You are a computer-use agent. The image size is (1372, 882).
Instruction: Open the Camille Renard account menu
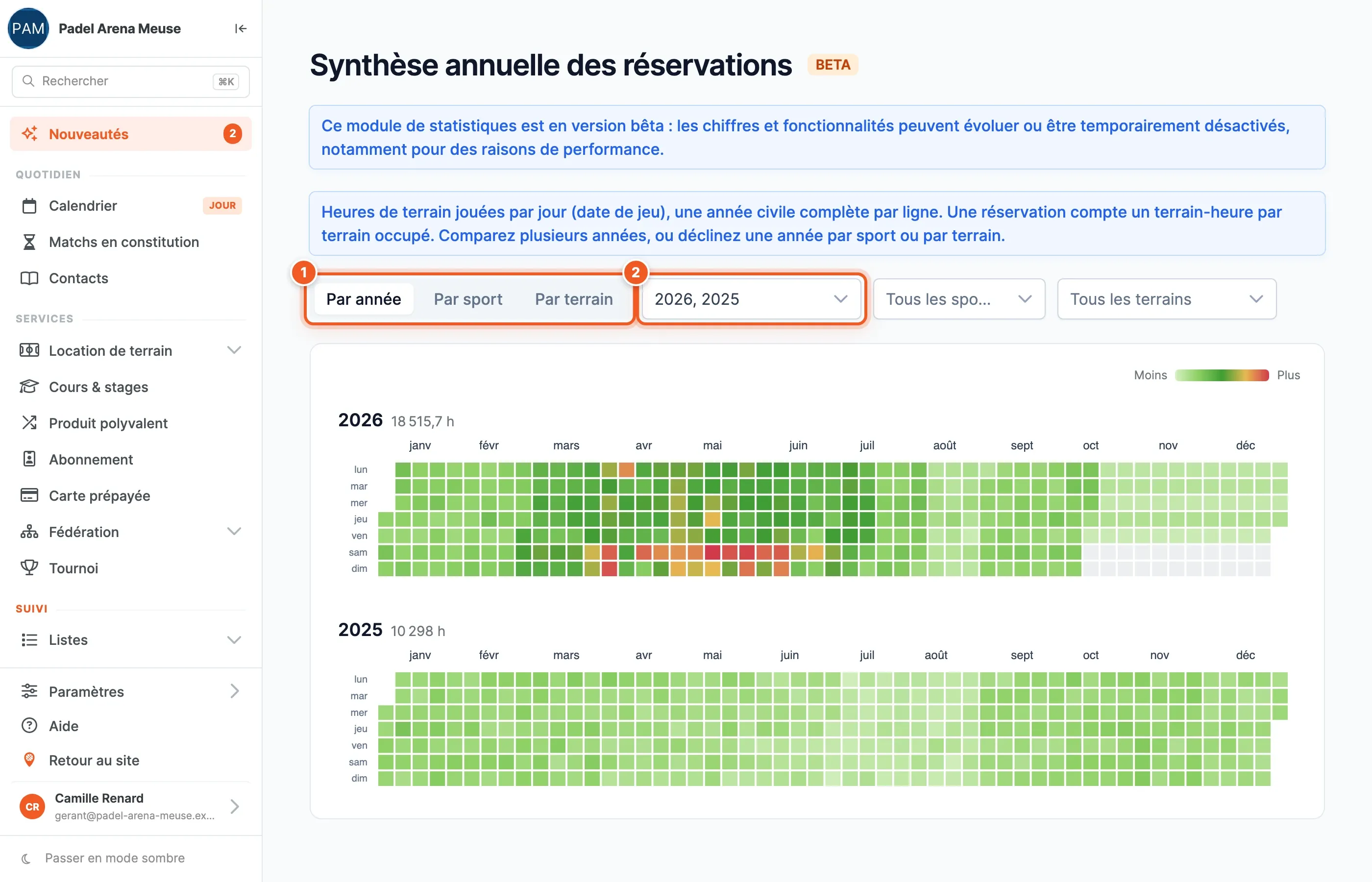pos(130,807)
